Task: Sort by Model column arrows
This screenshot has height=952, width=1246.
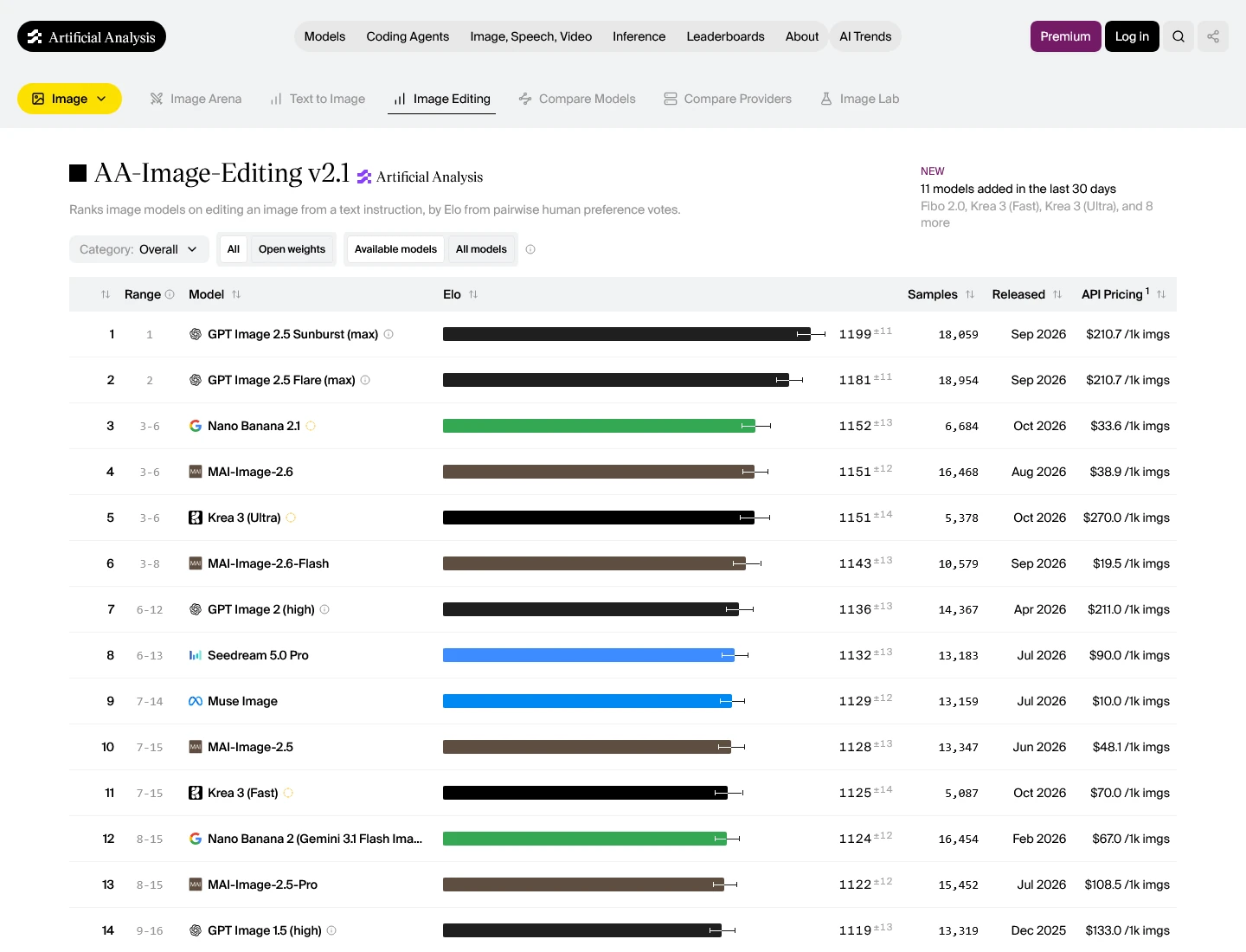Action: coord(236,294)
